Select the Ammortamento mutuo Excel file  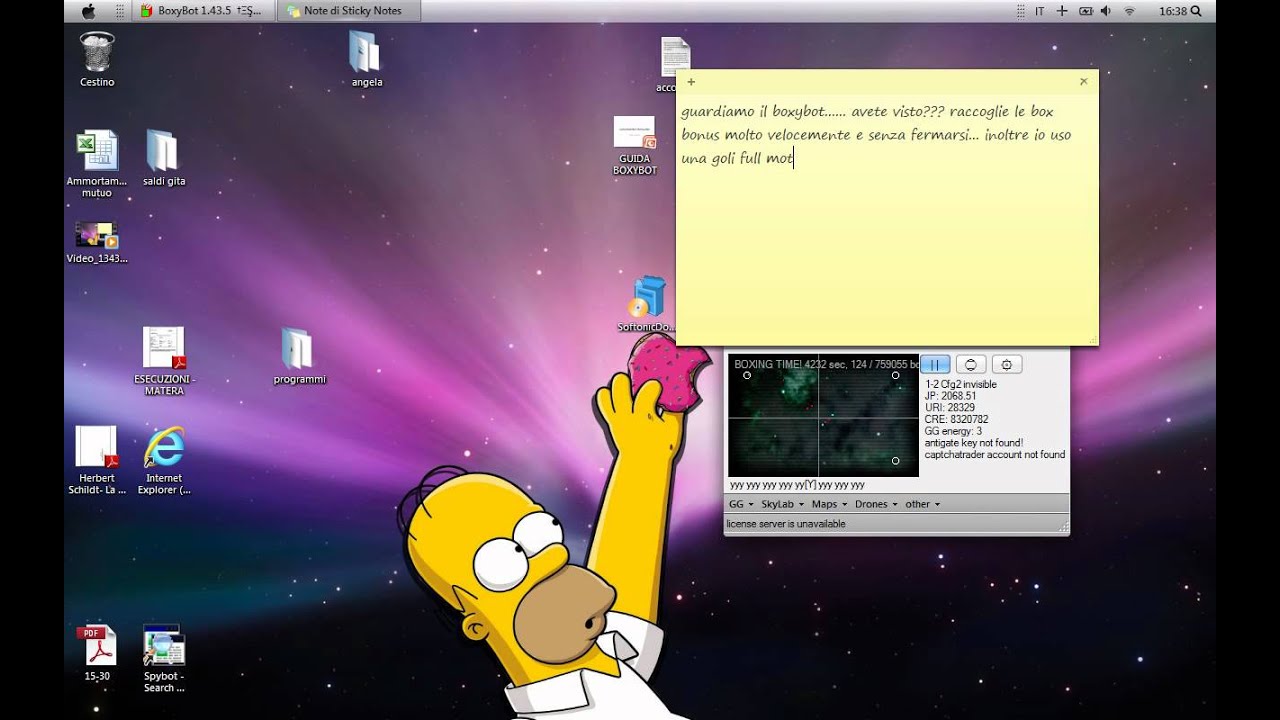click(x=97, y=163)
